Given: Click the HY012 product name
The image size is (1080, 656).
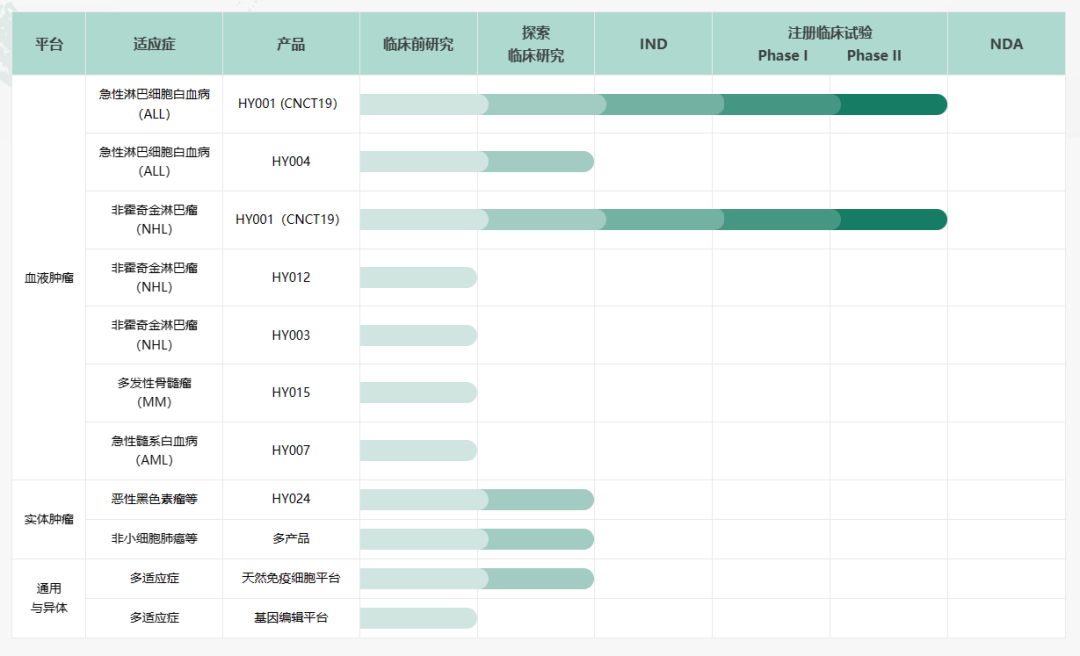Looking at the screenshot, I should click(291, 277).
